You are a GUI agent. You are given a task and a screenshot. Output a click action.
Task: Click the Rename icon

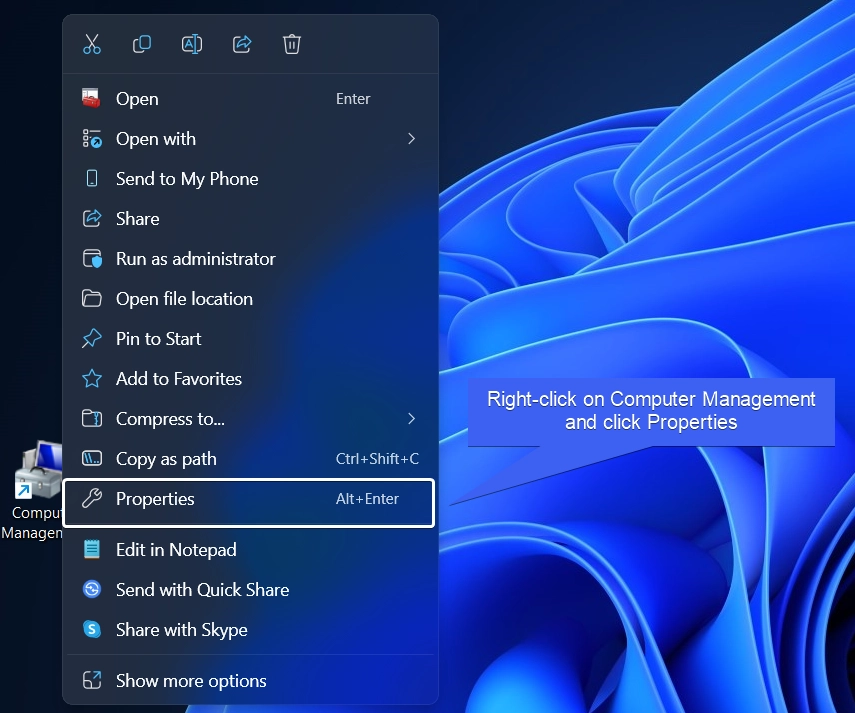192,44
